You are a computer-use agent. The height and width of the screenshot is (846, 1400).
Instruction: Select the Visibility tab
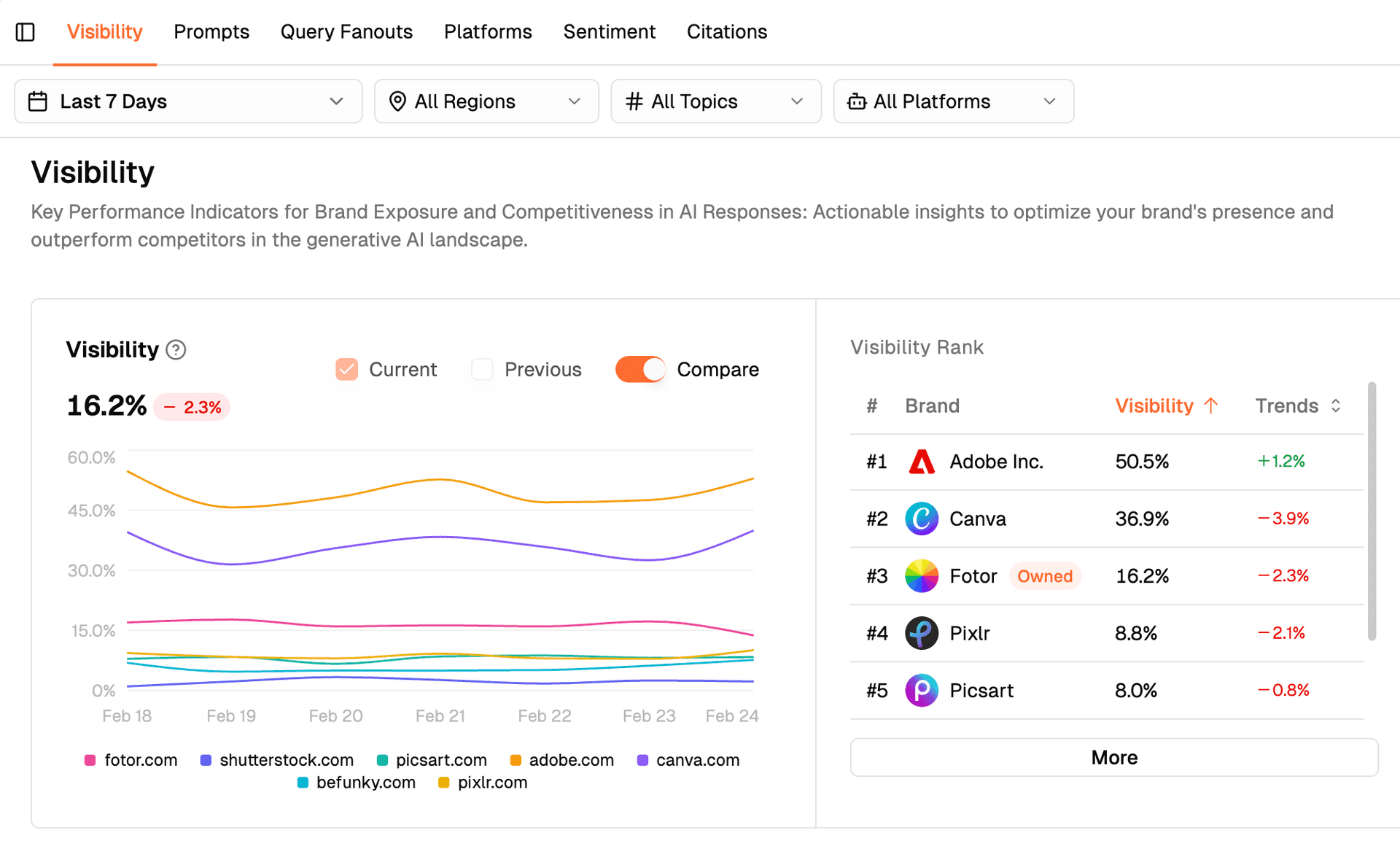tap(105, 32)
